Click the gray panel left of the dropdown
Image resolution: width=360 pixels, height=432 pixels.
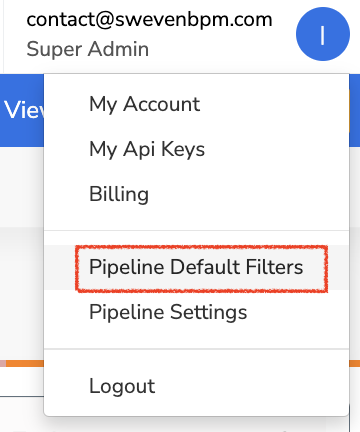point(22,293)
